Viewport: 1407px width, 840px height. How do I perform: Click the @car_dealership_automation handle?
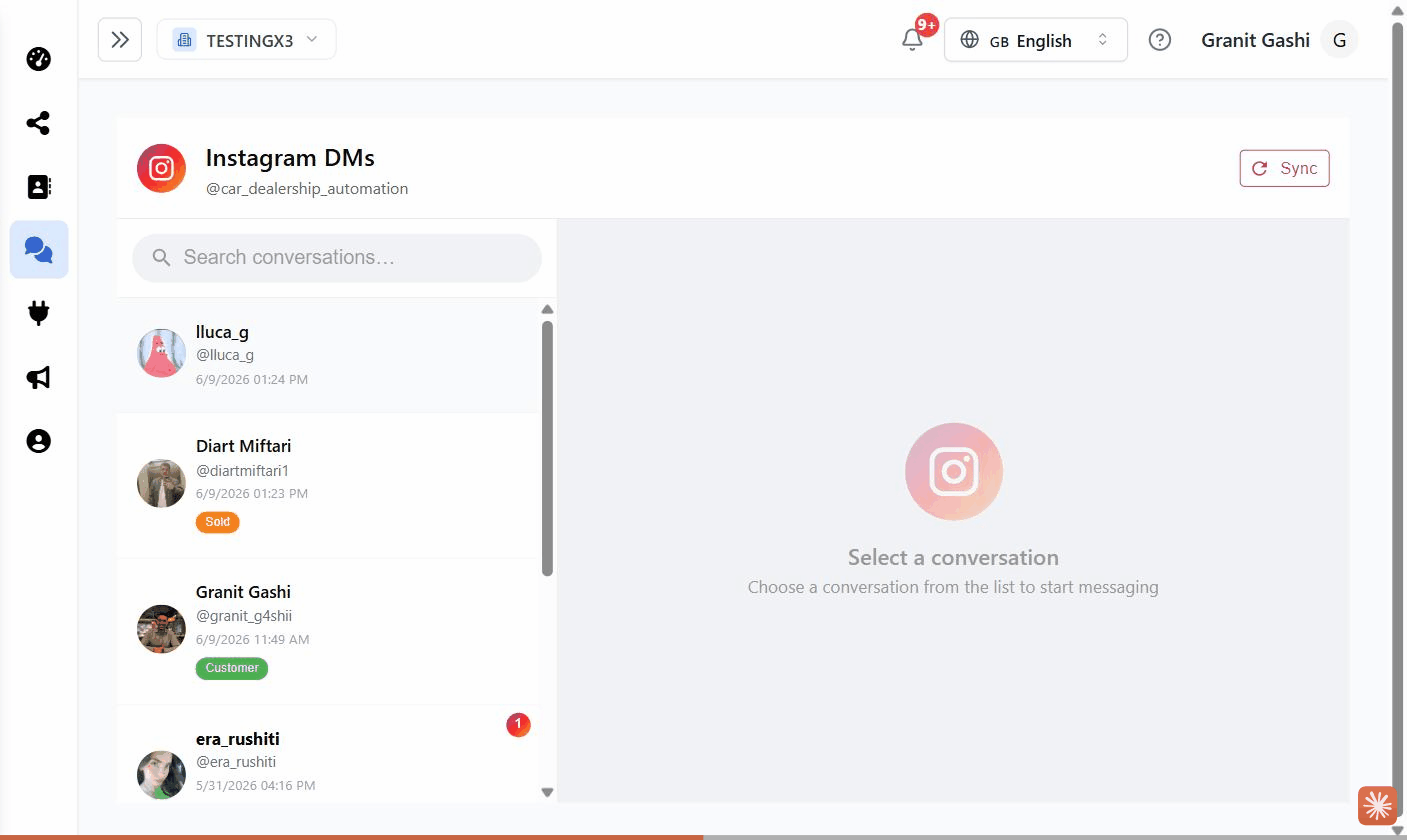pos(307,189)
